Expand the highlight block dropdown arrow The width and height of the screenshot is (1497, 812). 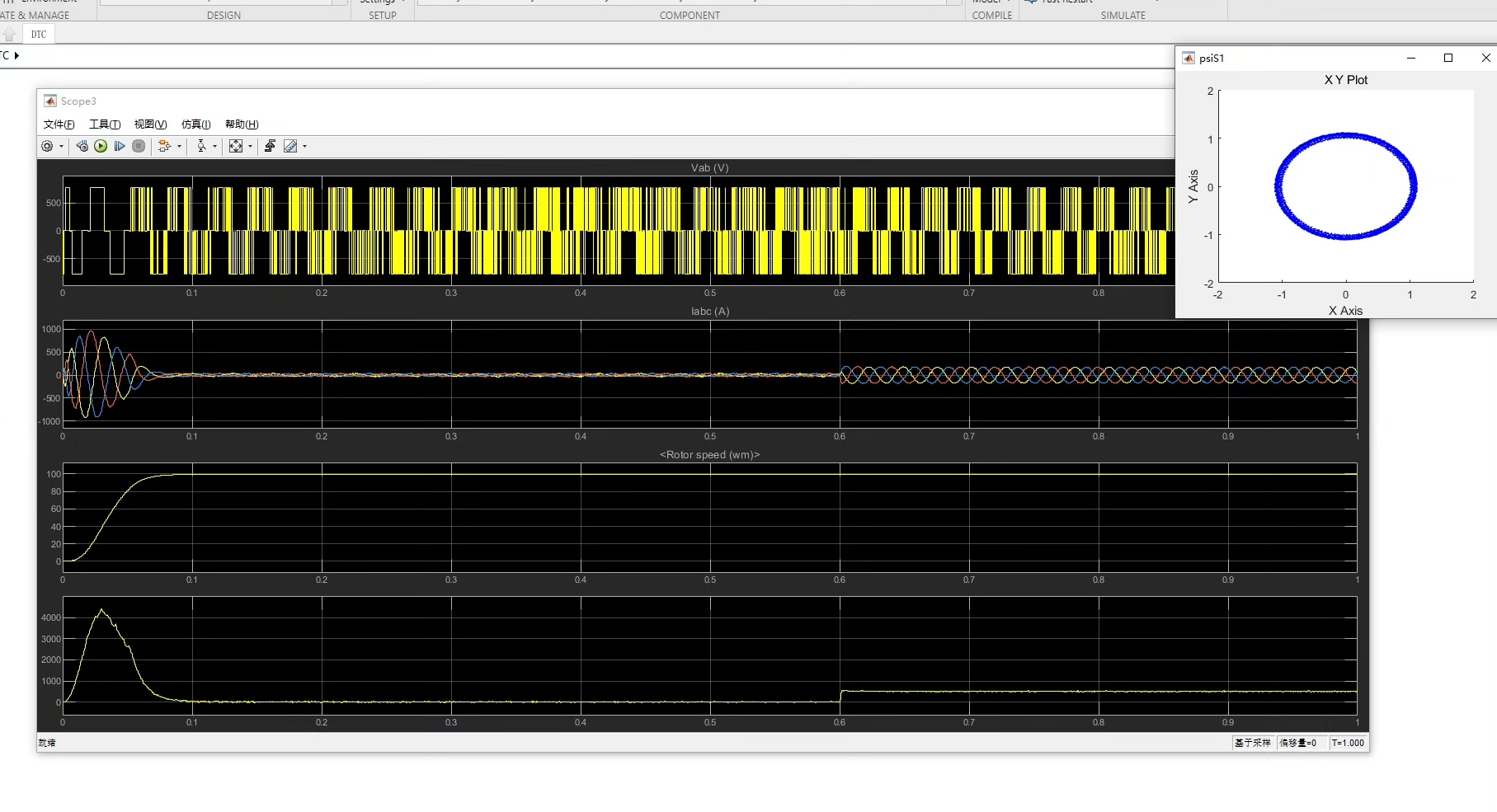pos(179,147)
